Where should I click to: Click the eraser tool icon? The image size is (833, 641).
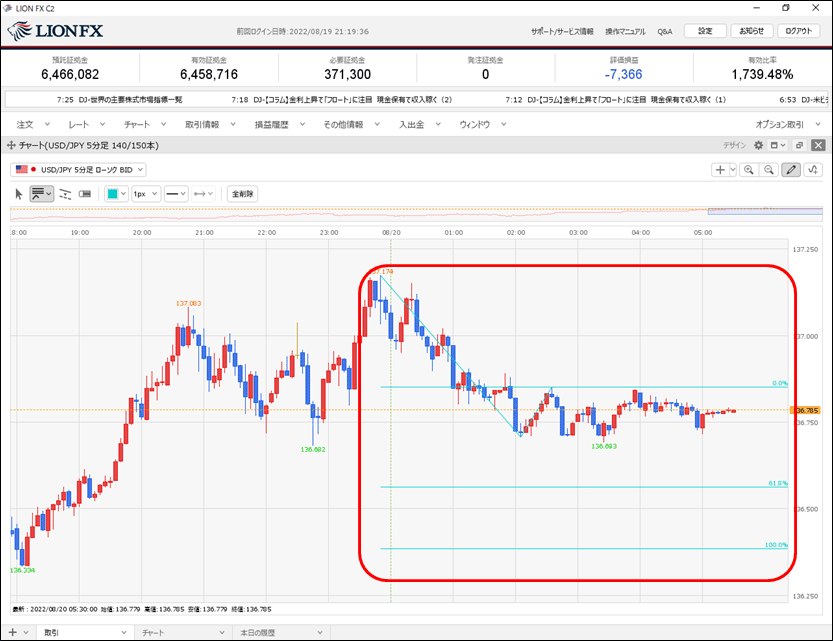coord(85,194)
